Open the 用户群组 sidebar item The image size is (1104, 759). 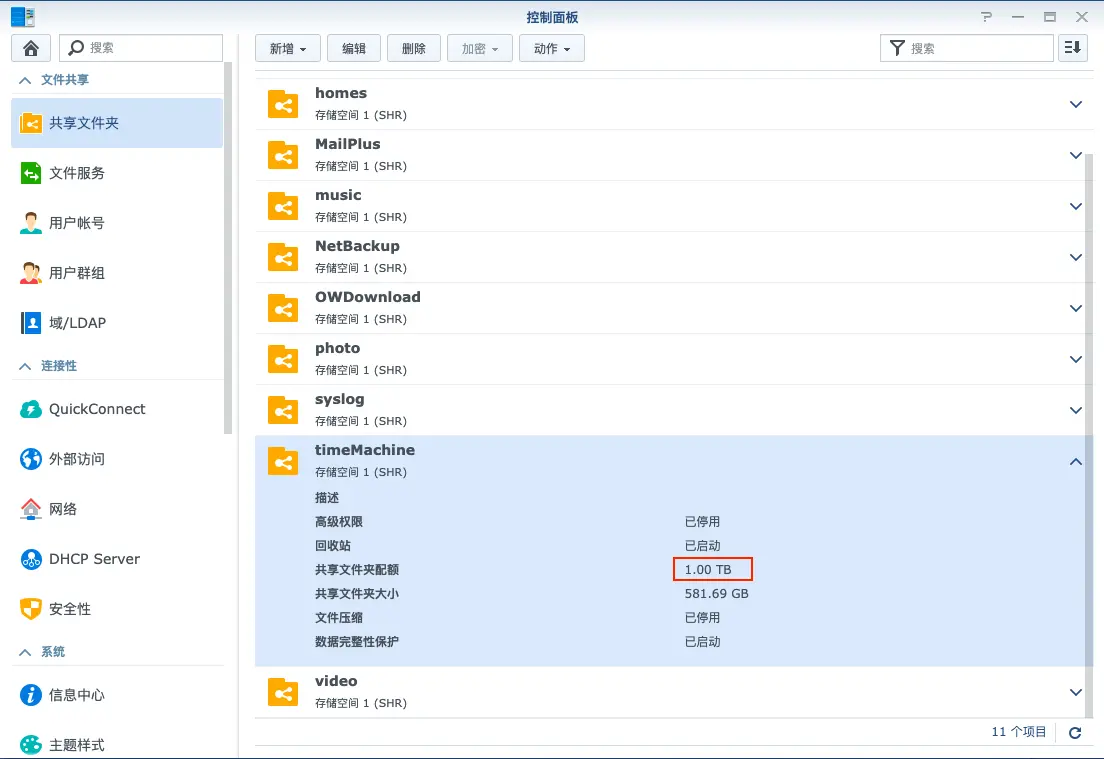coord(117,273)
